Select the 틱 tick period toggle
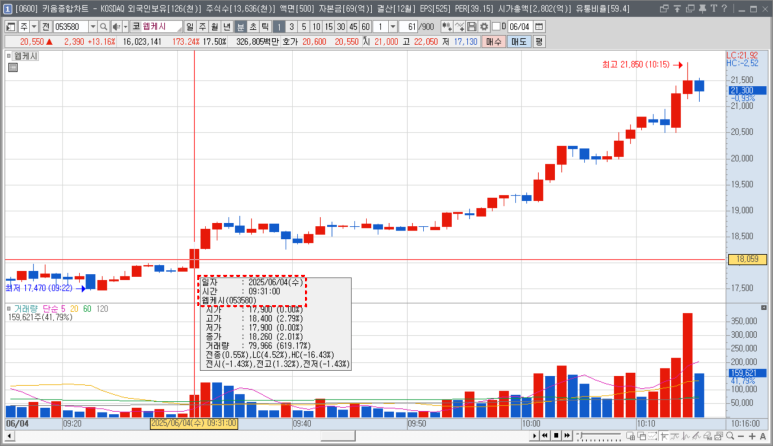Image resolution: width=773 pixels, height=446 pixels. 265,27
